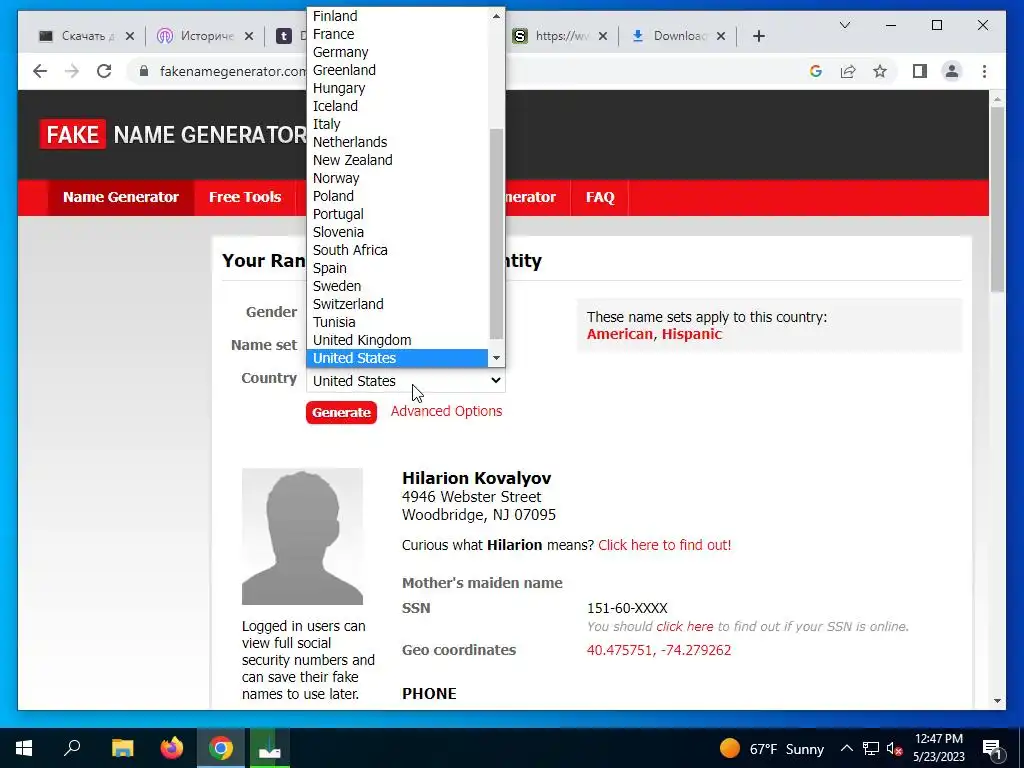1024x768 pixels.
Task: Click the country list scroll up arrow
Action: click(x=496, y=16)
